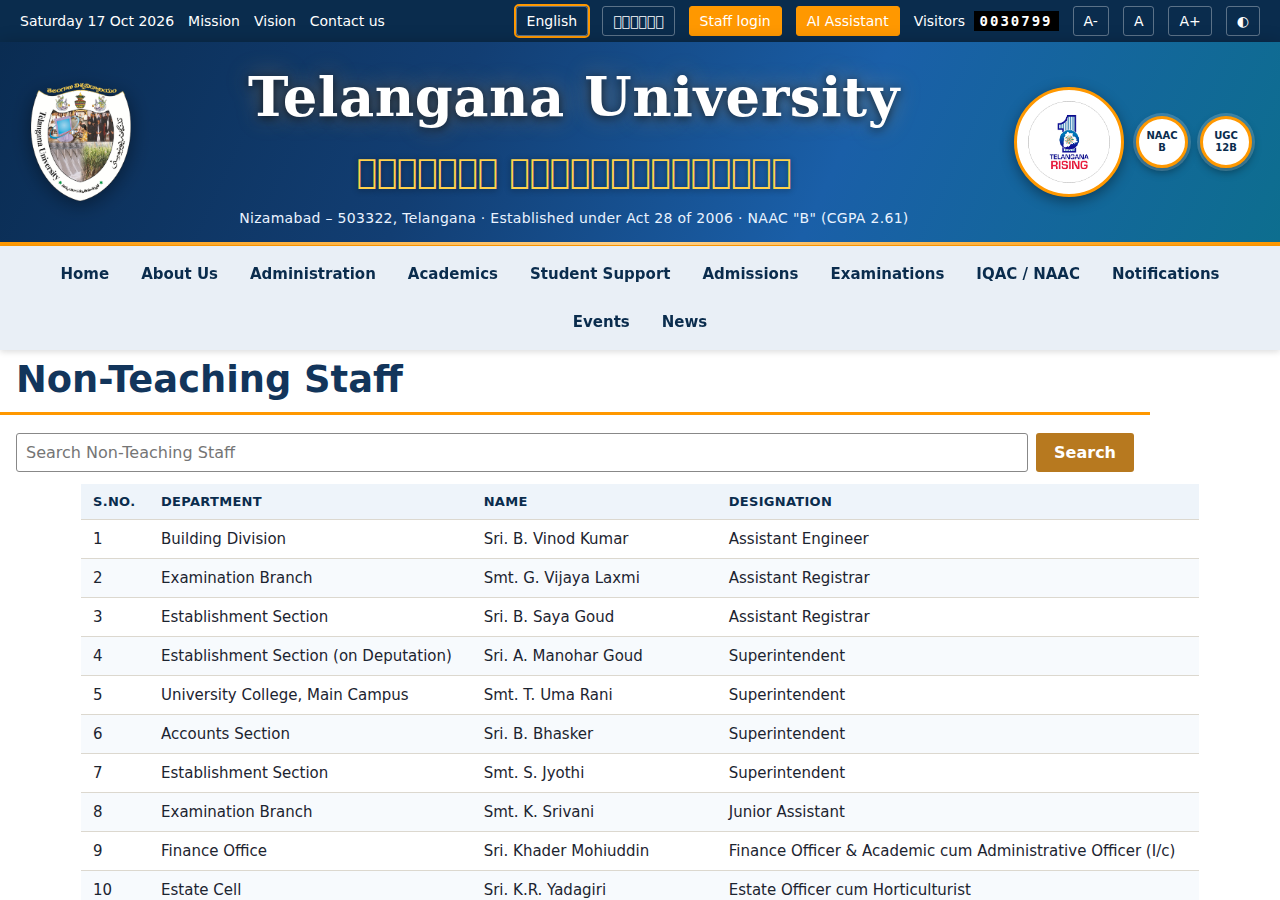Go to the Notifications menu item

pos(1166,274)
